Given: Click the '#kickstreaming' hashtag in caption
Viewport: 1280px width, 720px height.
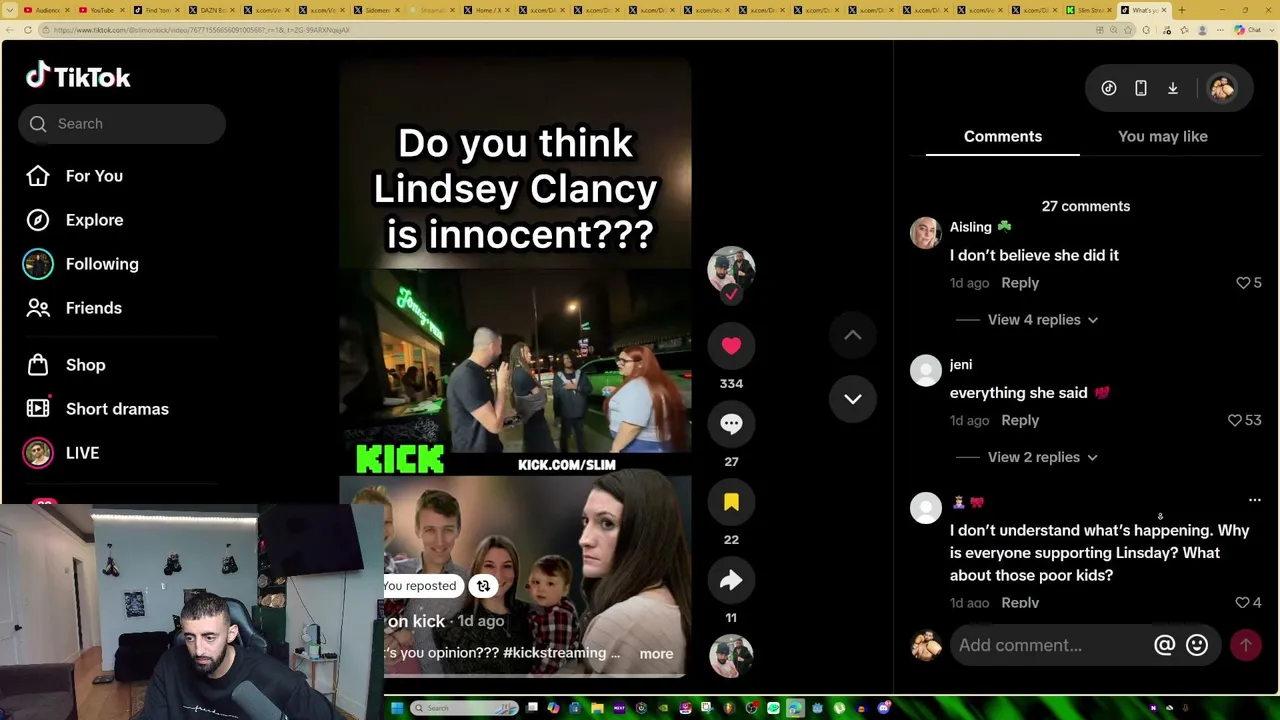Looking at the screenshot, I should [557, 653].
